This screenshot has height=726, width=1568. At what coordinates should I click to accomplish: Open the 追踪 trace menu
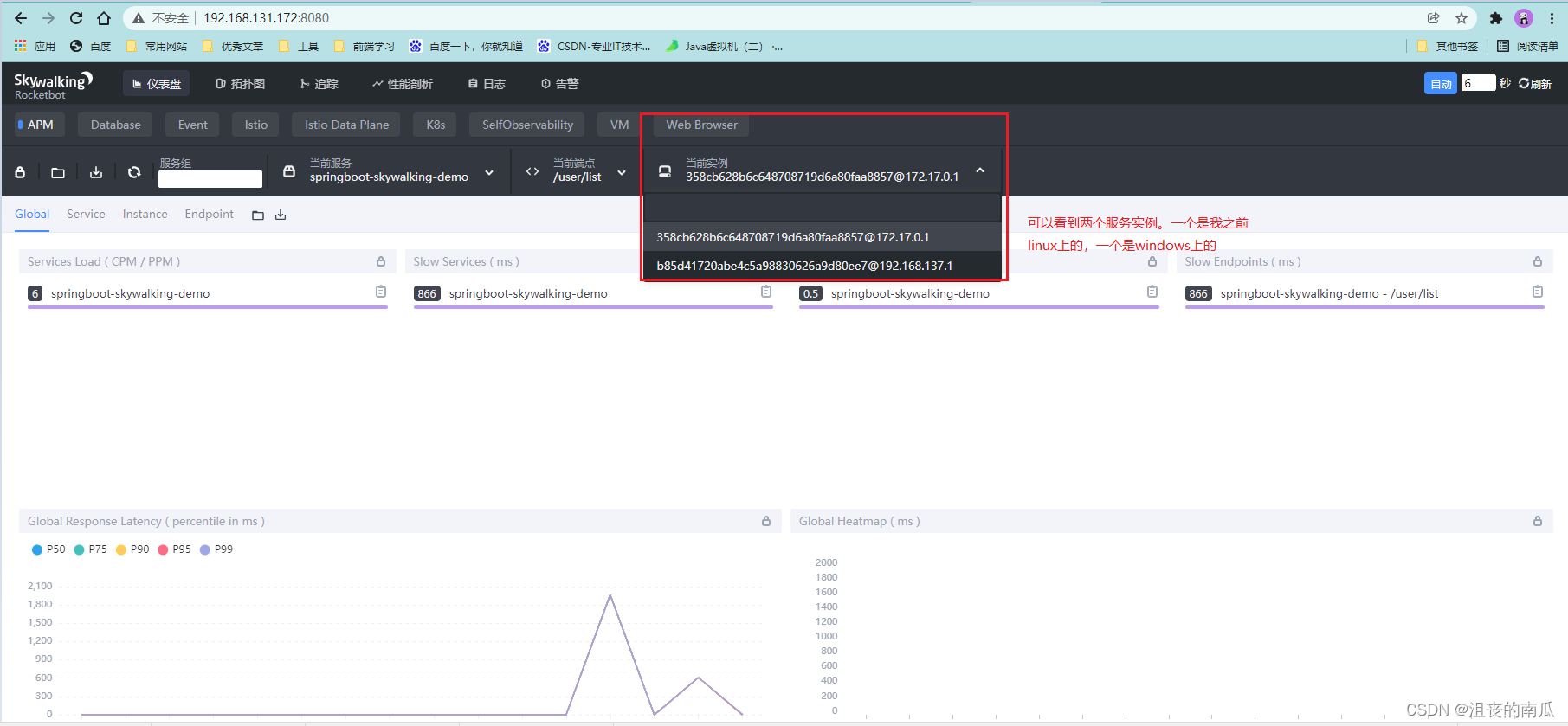click(319, 84)
